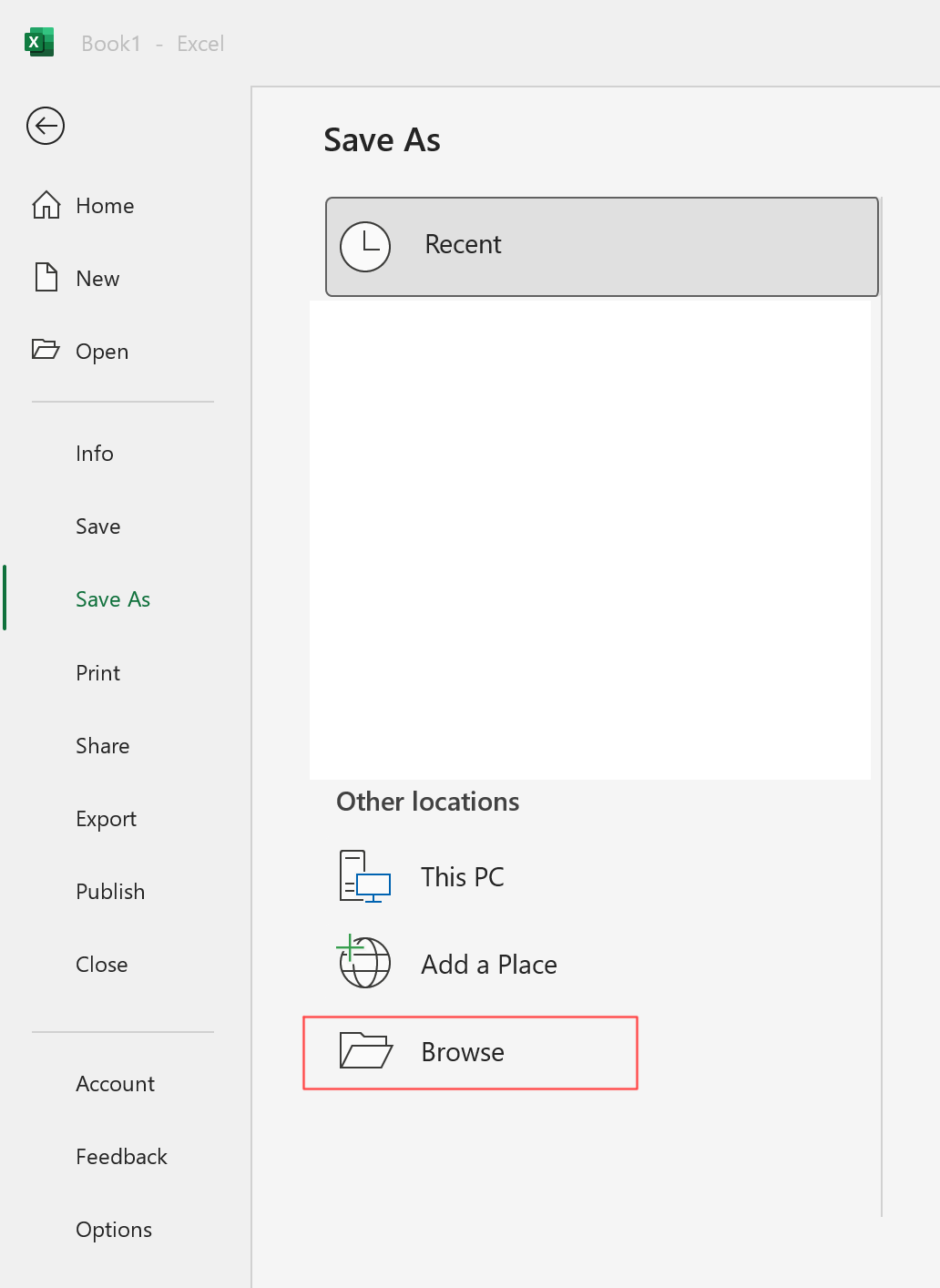
Task: Click Browse to pick a folder
Action: 470,1052
